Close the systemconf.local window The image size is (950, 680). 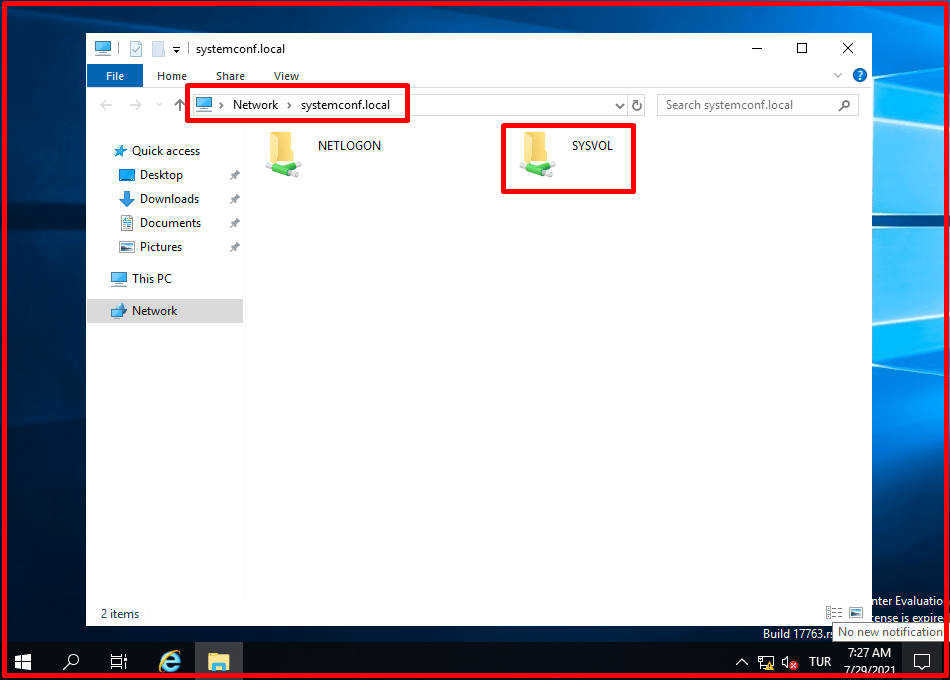click(x=848, y=48)
